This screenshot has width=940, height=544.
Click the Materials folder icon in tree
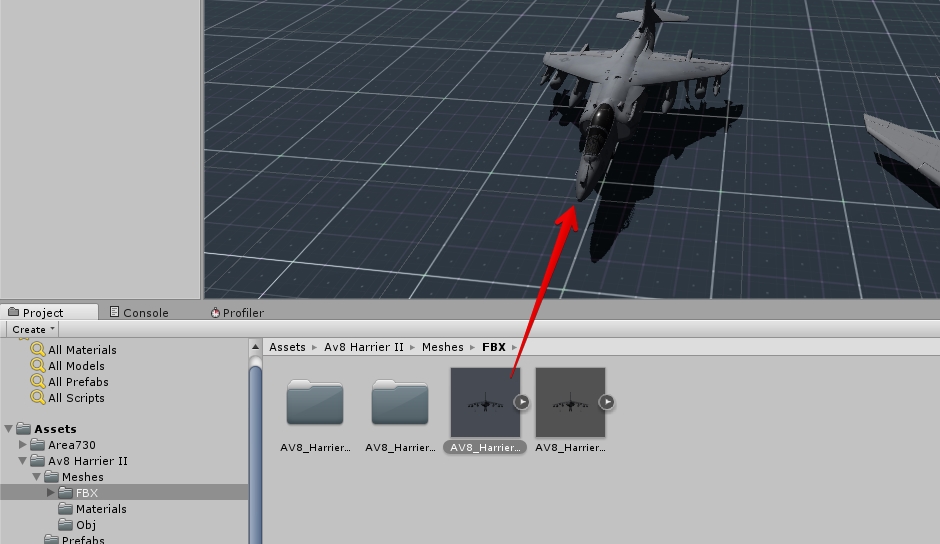click(65, 509)
